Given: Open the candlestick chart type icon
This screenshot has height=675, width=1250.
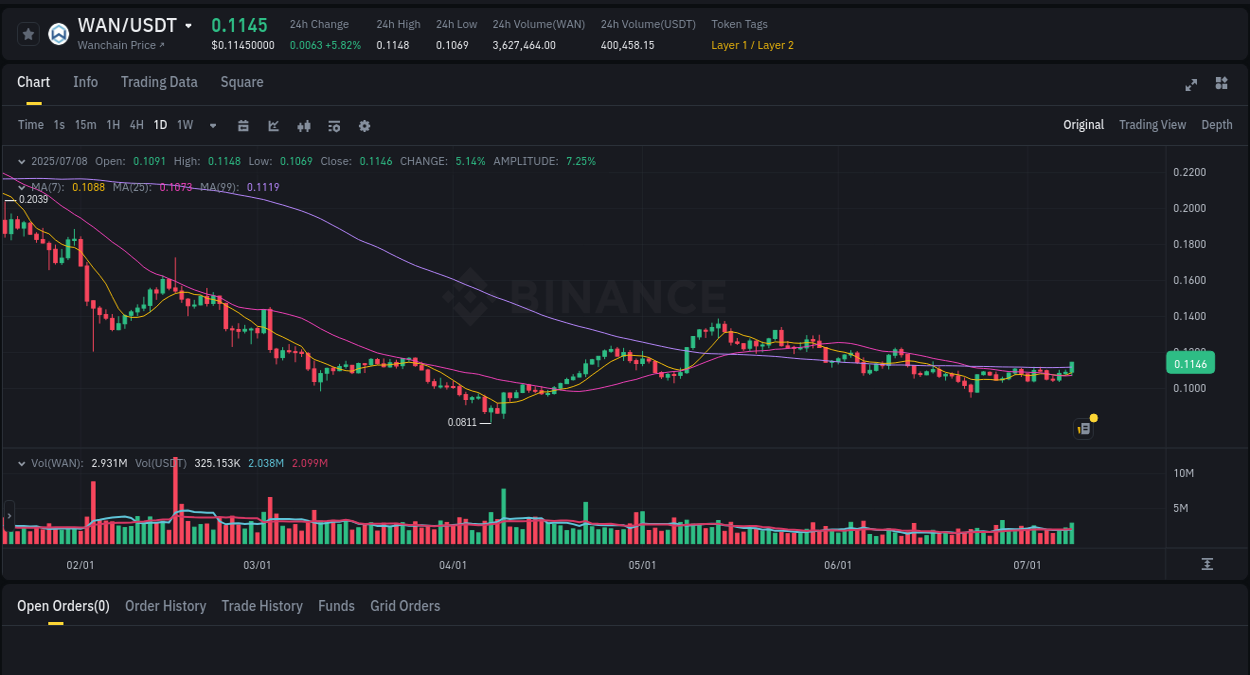Looking at the screenshot, I should [x=303, y=125].
